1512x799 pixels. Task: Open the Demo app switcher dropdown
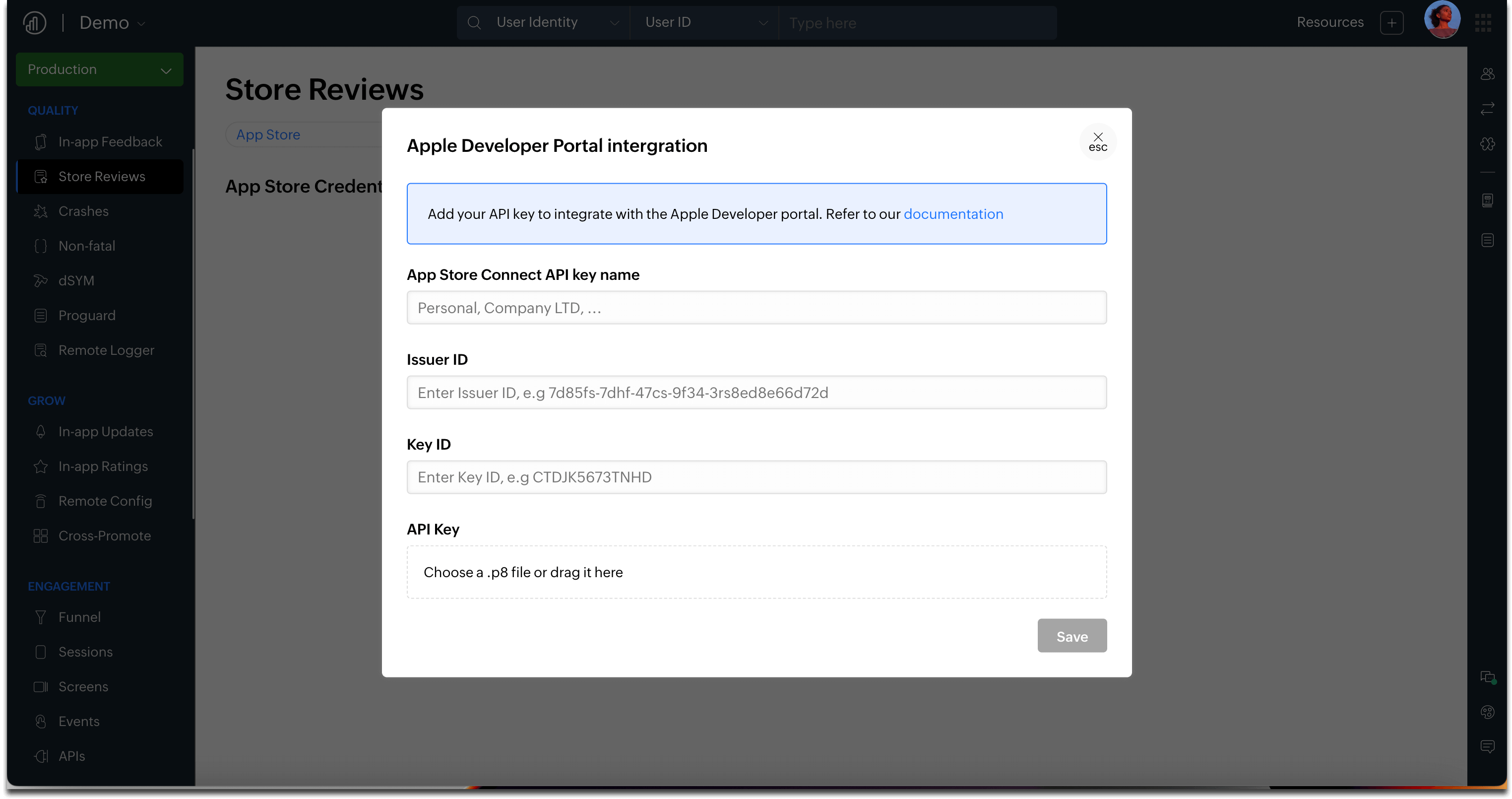coord(112,23)
